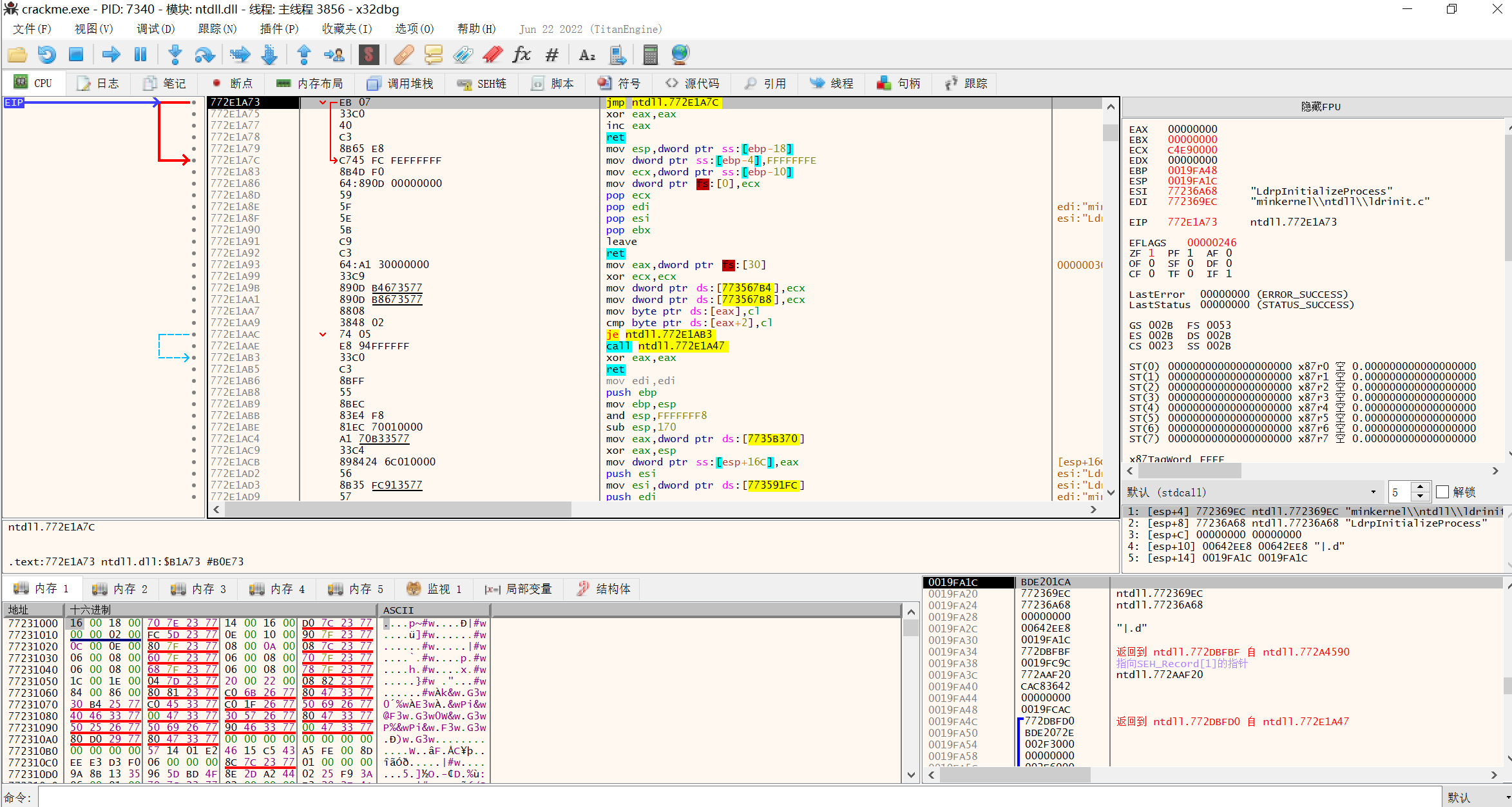
Task: Open the 帮助(H) menu
Action: (x=476, y=29)
